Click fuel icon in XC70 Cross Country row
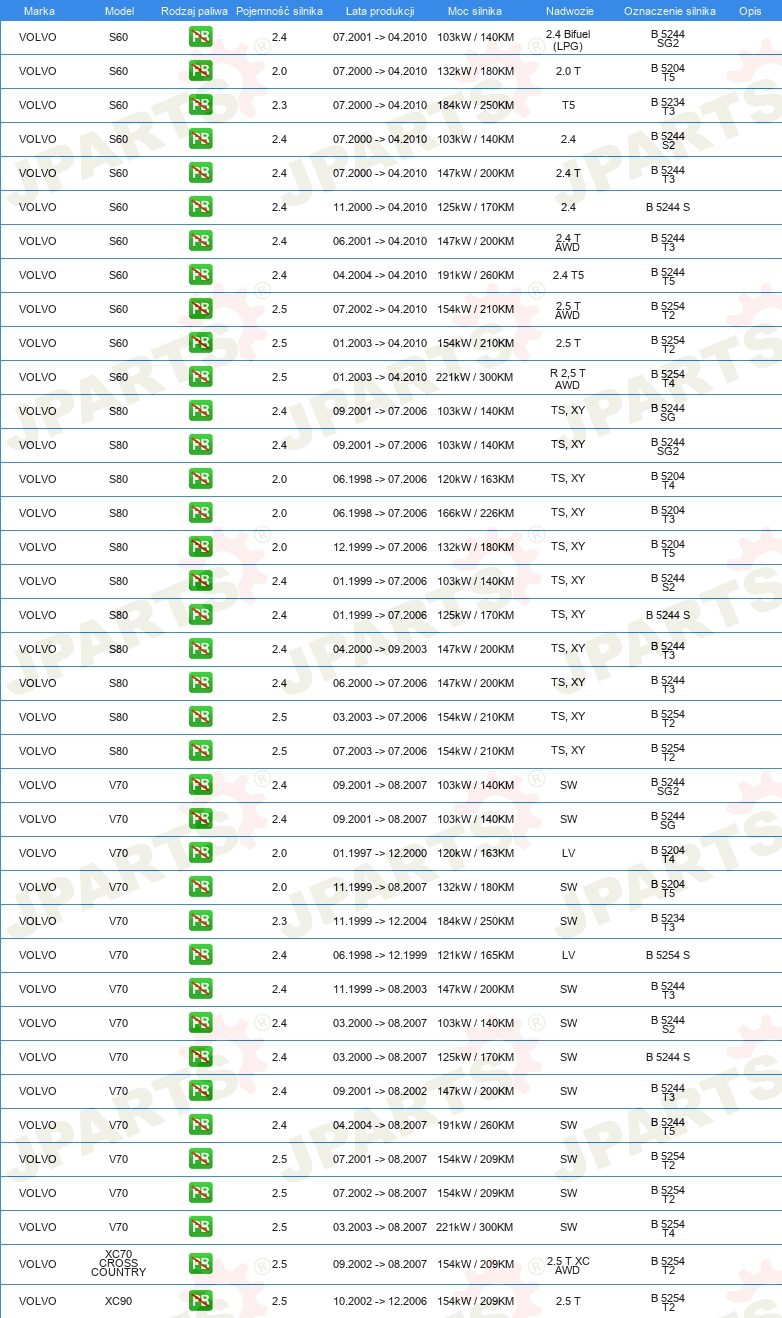 point(200,1265)
